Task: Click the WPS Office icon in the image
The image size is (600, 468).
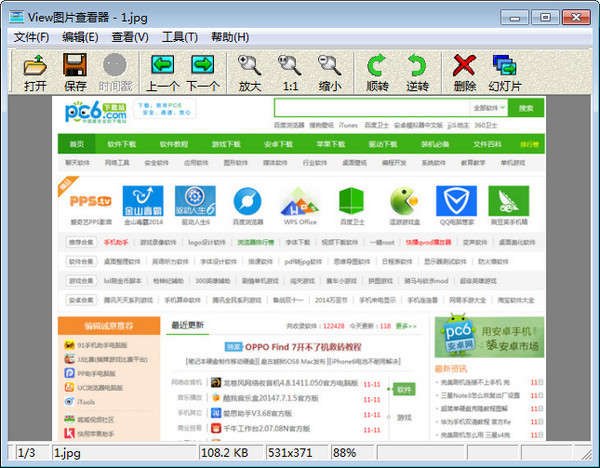Action: point(300,201)
